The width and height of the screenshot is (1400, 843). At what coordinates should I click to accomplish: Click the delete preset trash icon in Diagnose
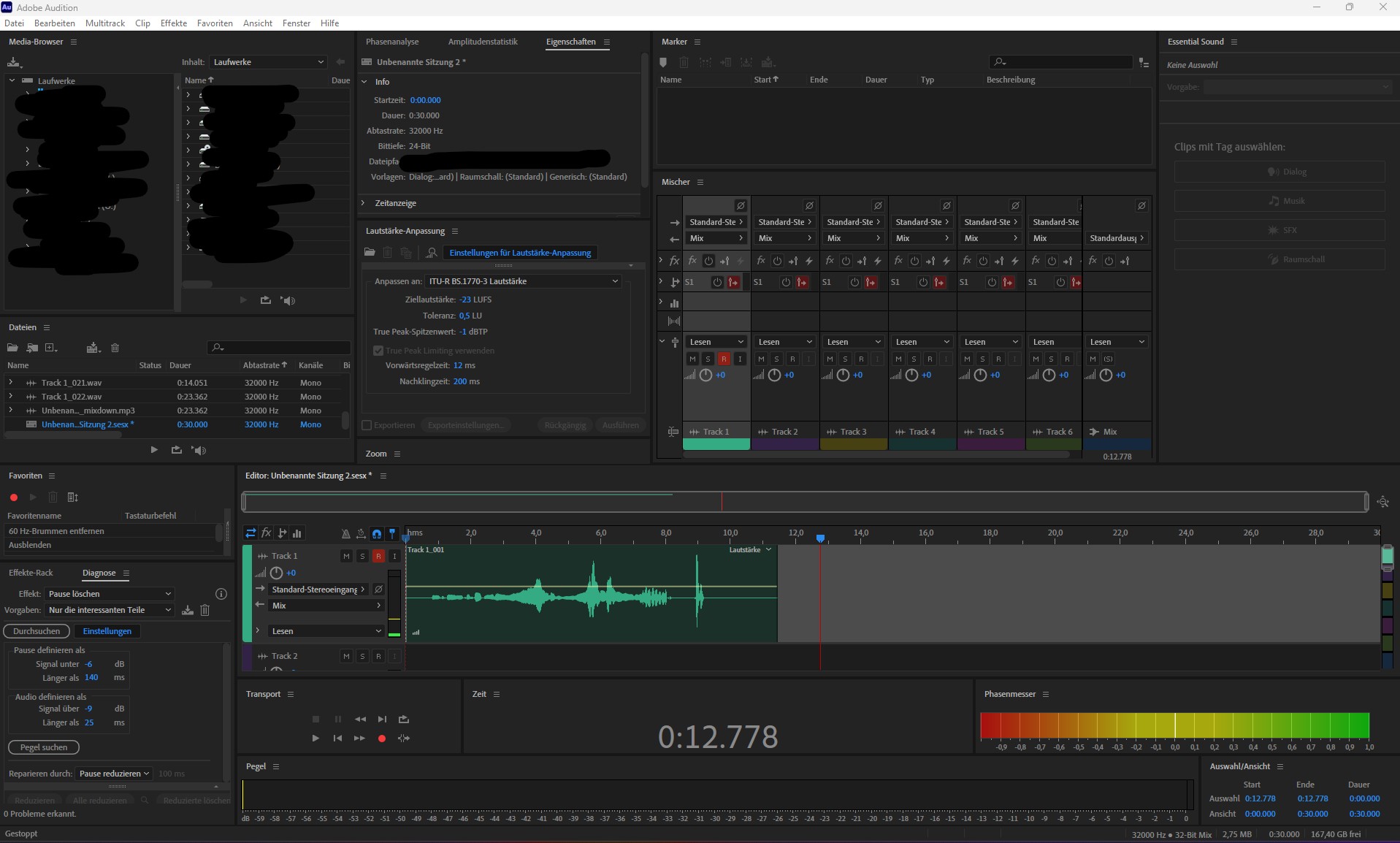[205, 610]
